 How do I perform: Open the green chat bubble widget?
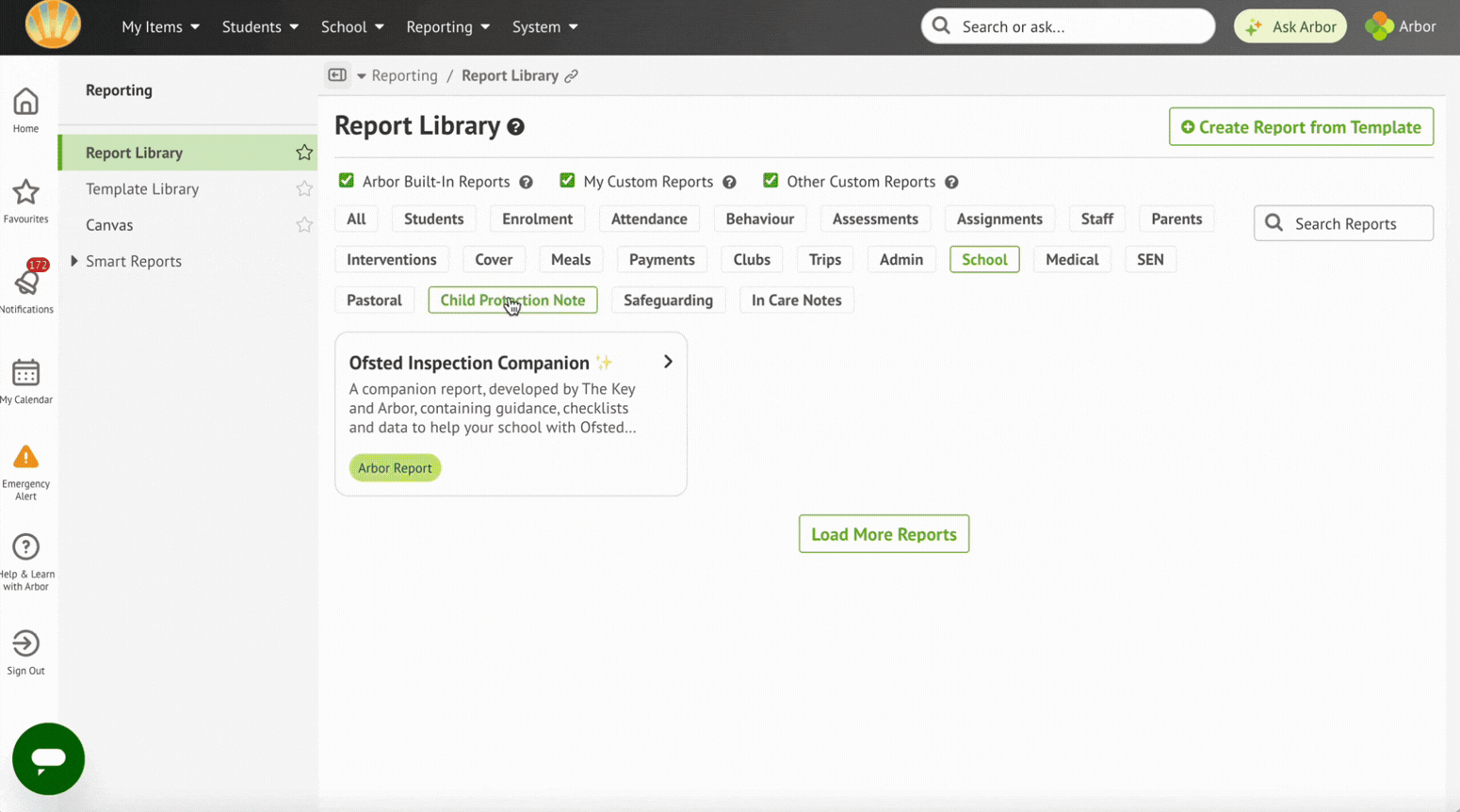pos(48,758)
